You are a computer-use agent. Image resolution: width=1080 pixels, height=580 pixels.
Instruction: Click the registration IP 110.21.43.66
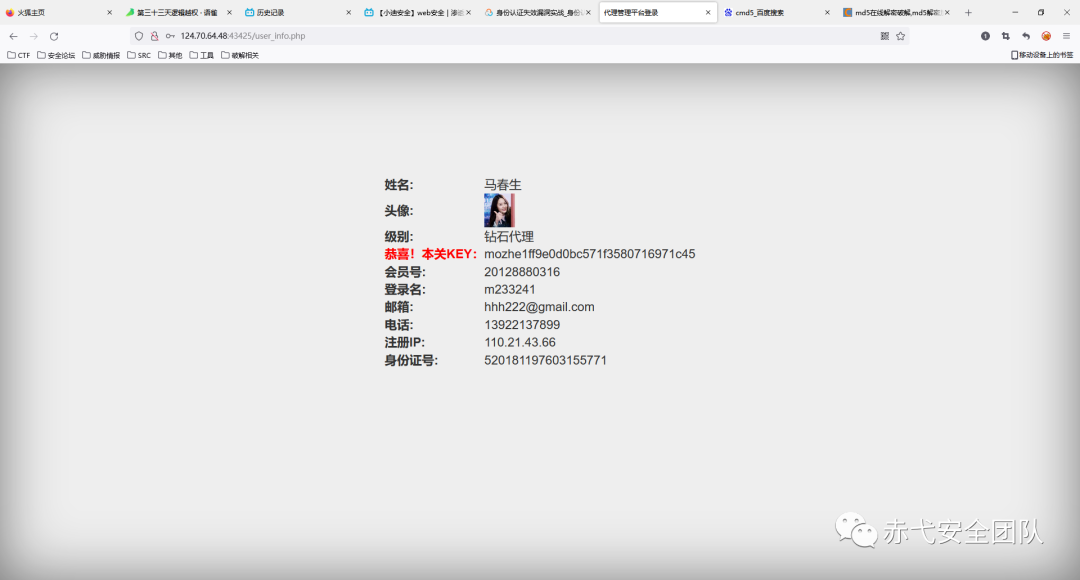(x=520, y=342)
